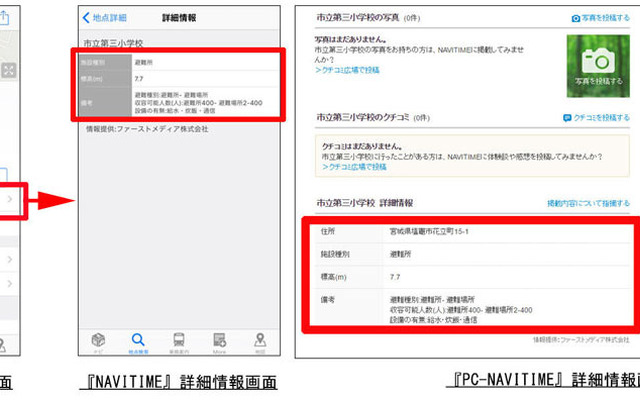Click the 写真はまだありません。 message
640x400 pixels.
[351, 40]
